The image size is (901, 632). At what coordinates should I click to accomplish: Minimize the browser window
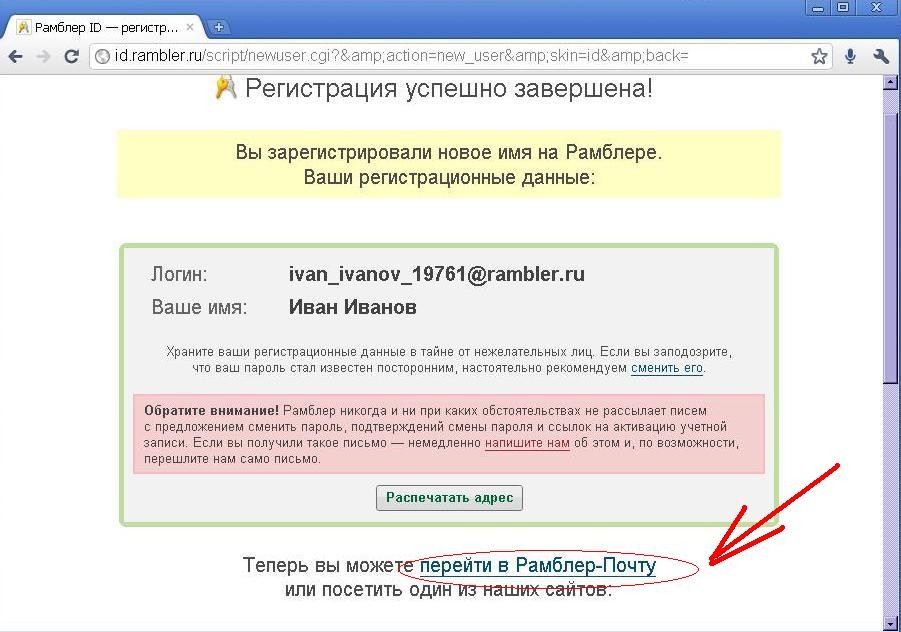coord(818,7)
